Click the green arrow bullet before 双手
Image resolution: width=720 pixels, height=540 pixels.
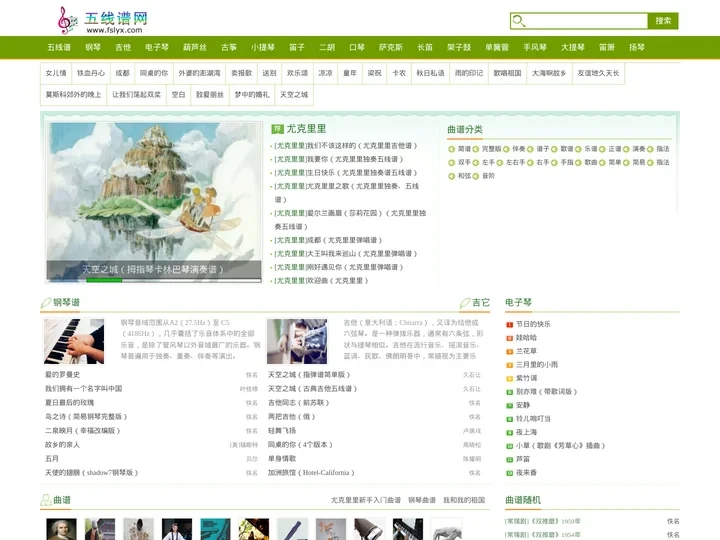pyautogui.click(x=452, y=163)
